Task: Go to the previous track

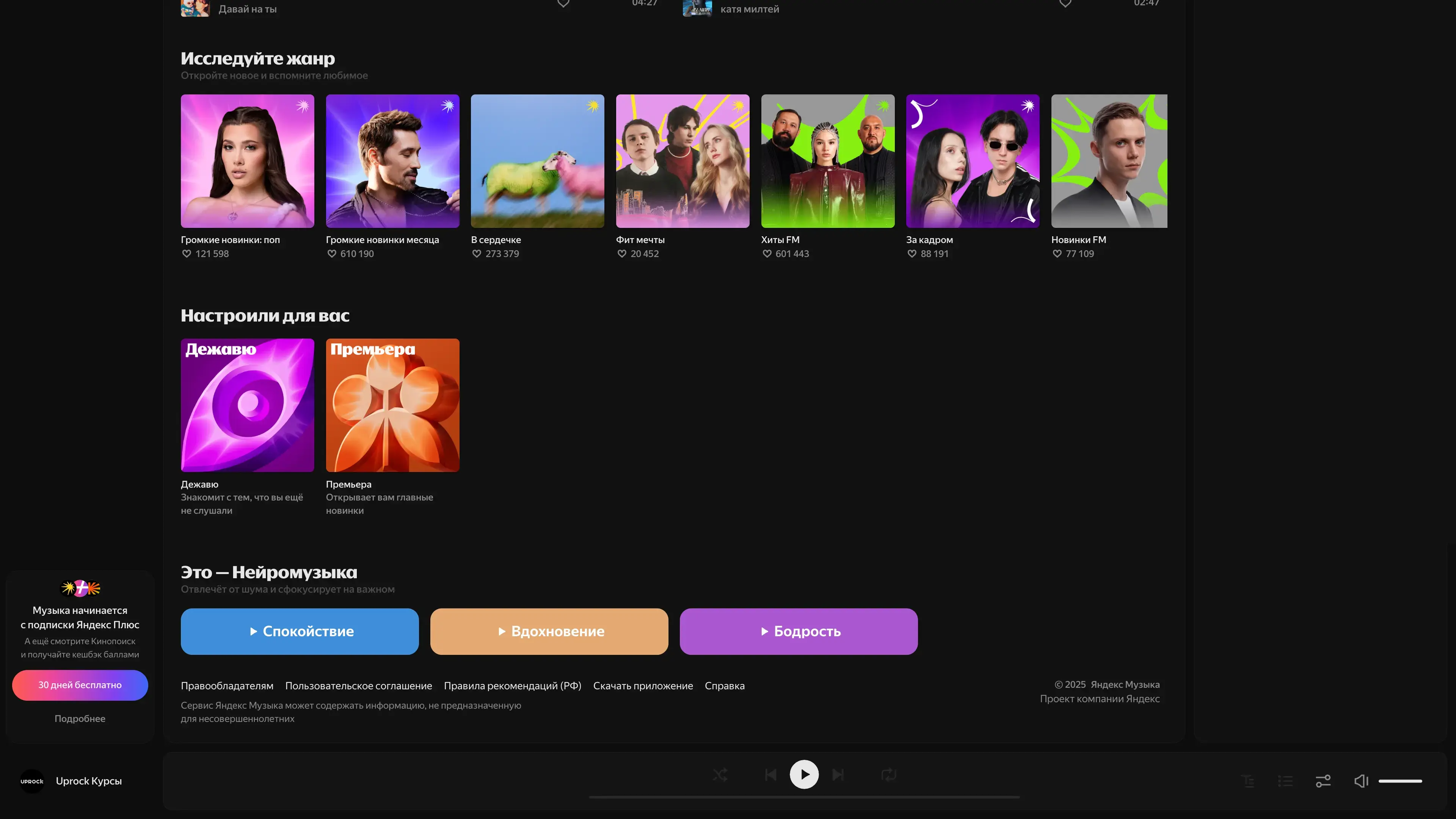Action: click(770, 774)
